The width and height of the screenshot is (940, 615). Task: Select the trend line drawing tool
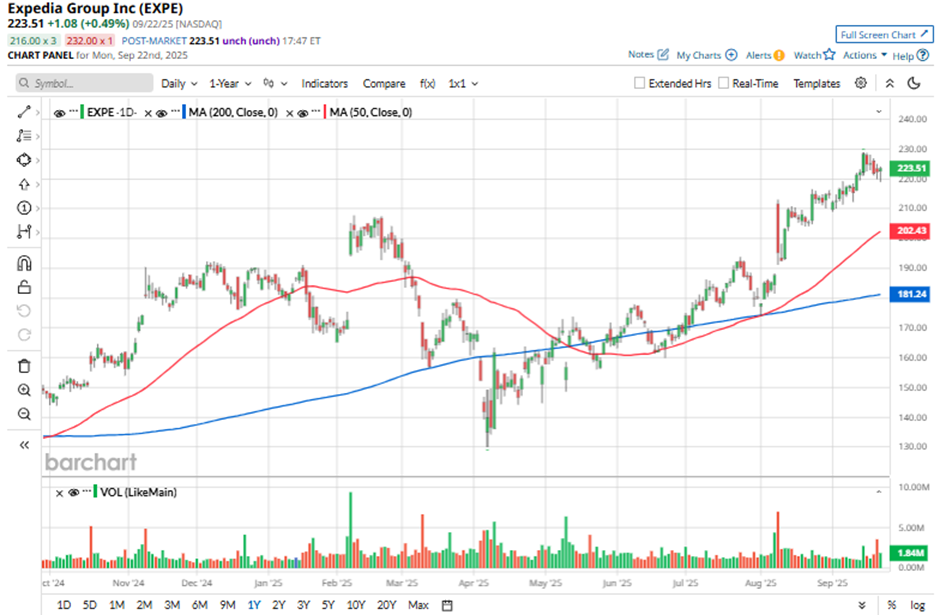24,112
